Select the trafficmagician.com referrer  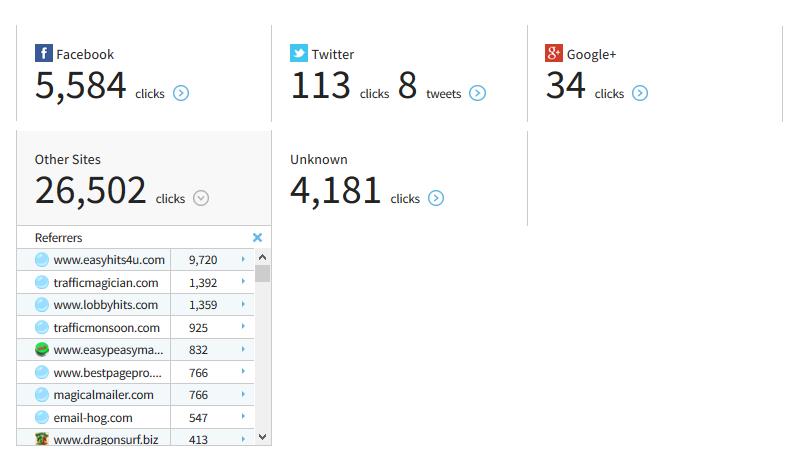point(105,283)
